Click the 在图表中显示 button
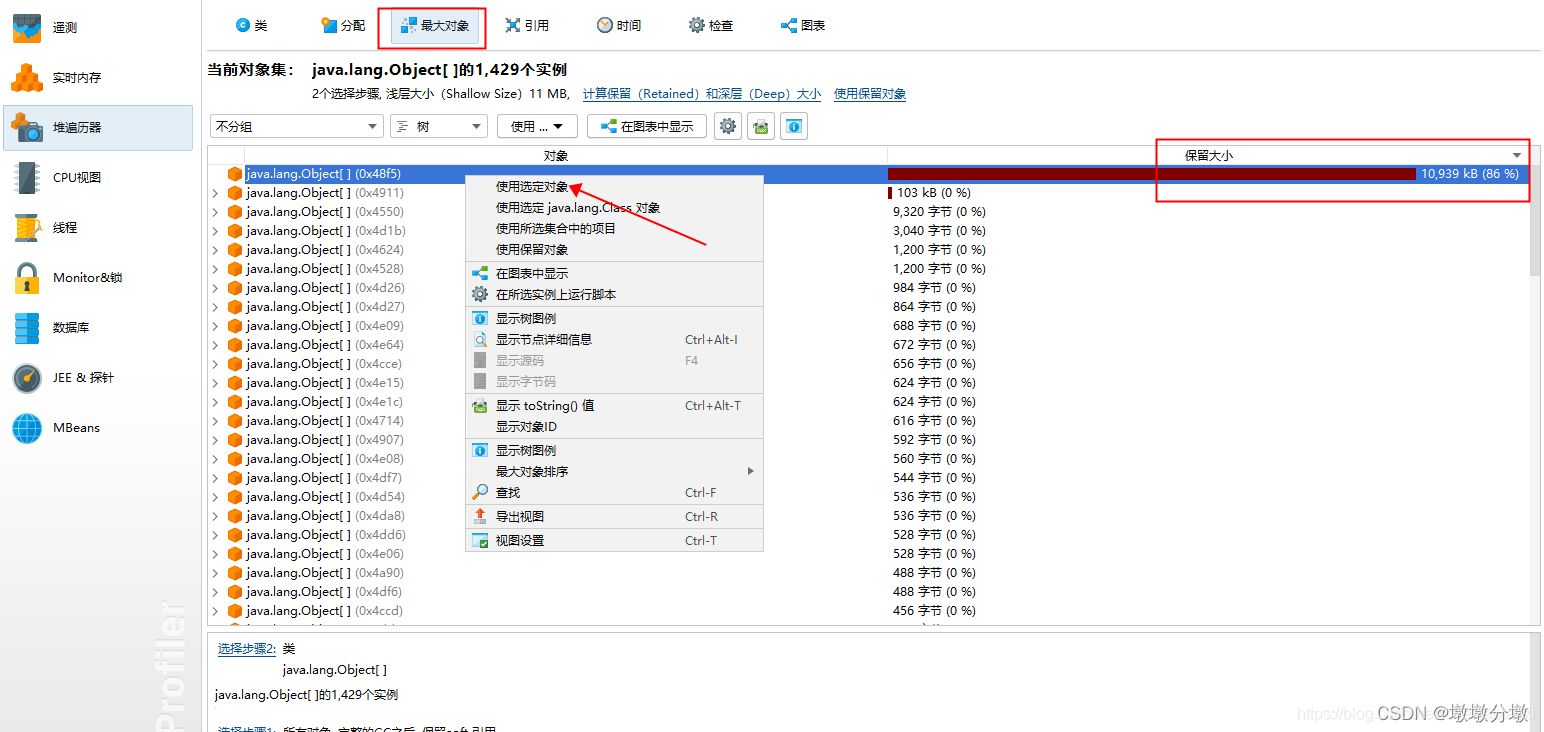This screenshot has width=1544, height=732. pyautogui.click(x=646, y=125)
